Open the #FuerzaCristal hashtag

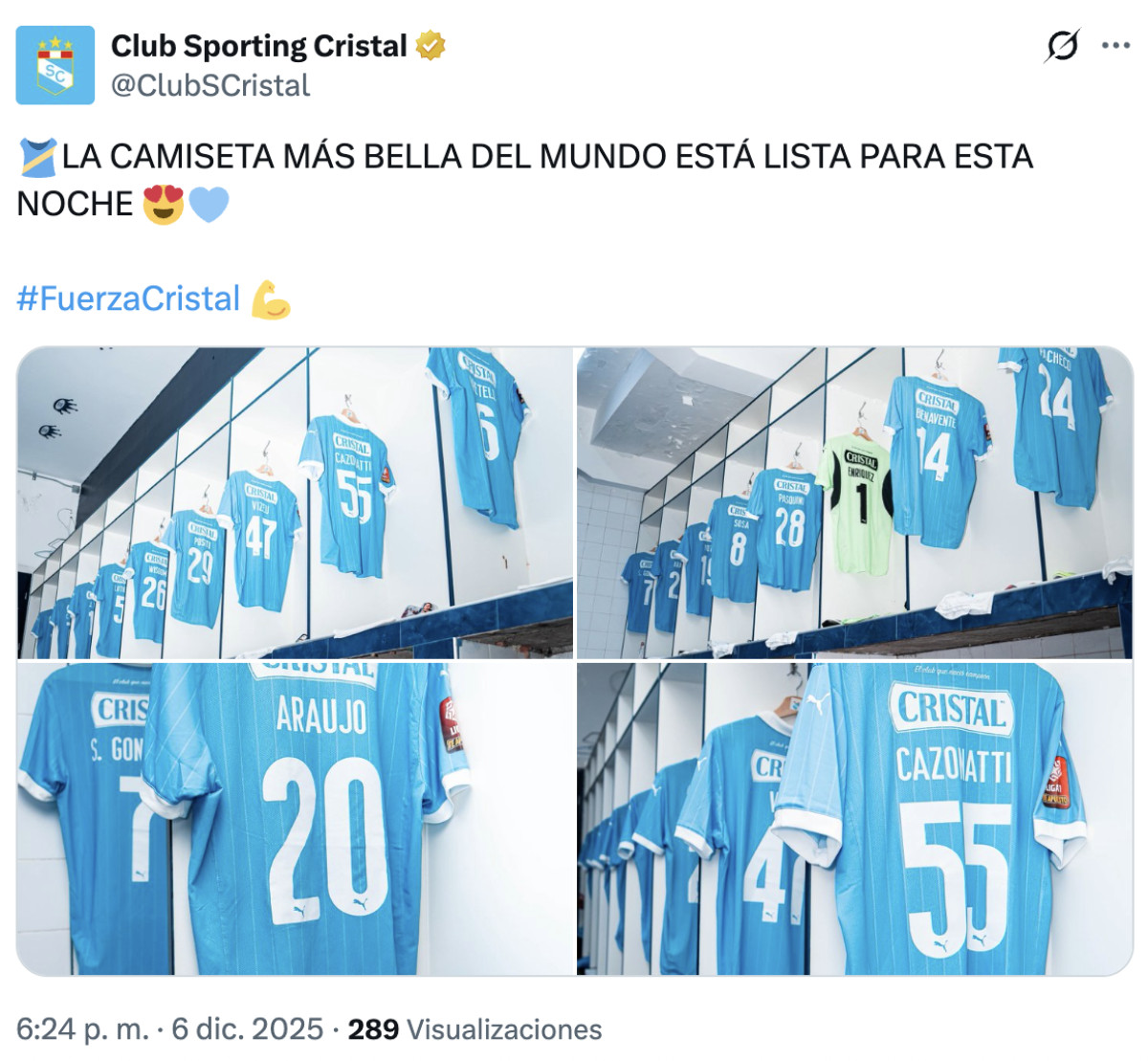[128, 298]
